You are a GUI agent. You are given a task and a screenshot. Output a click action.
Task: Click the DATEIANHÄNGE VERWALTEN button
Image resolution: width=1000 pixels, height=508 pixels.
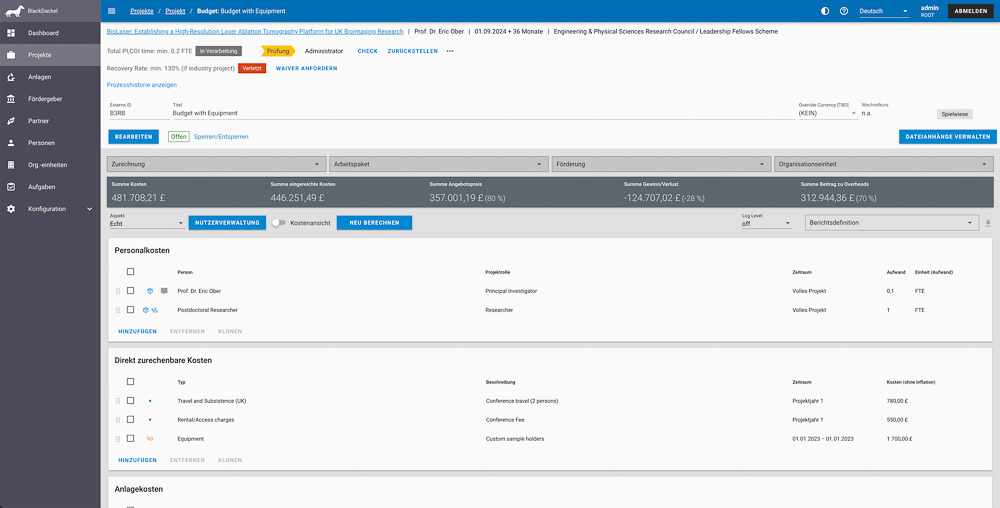click(948, 137)
